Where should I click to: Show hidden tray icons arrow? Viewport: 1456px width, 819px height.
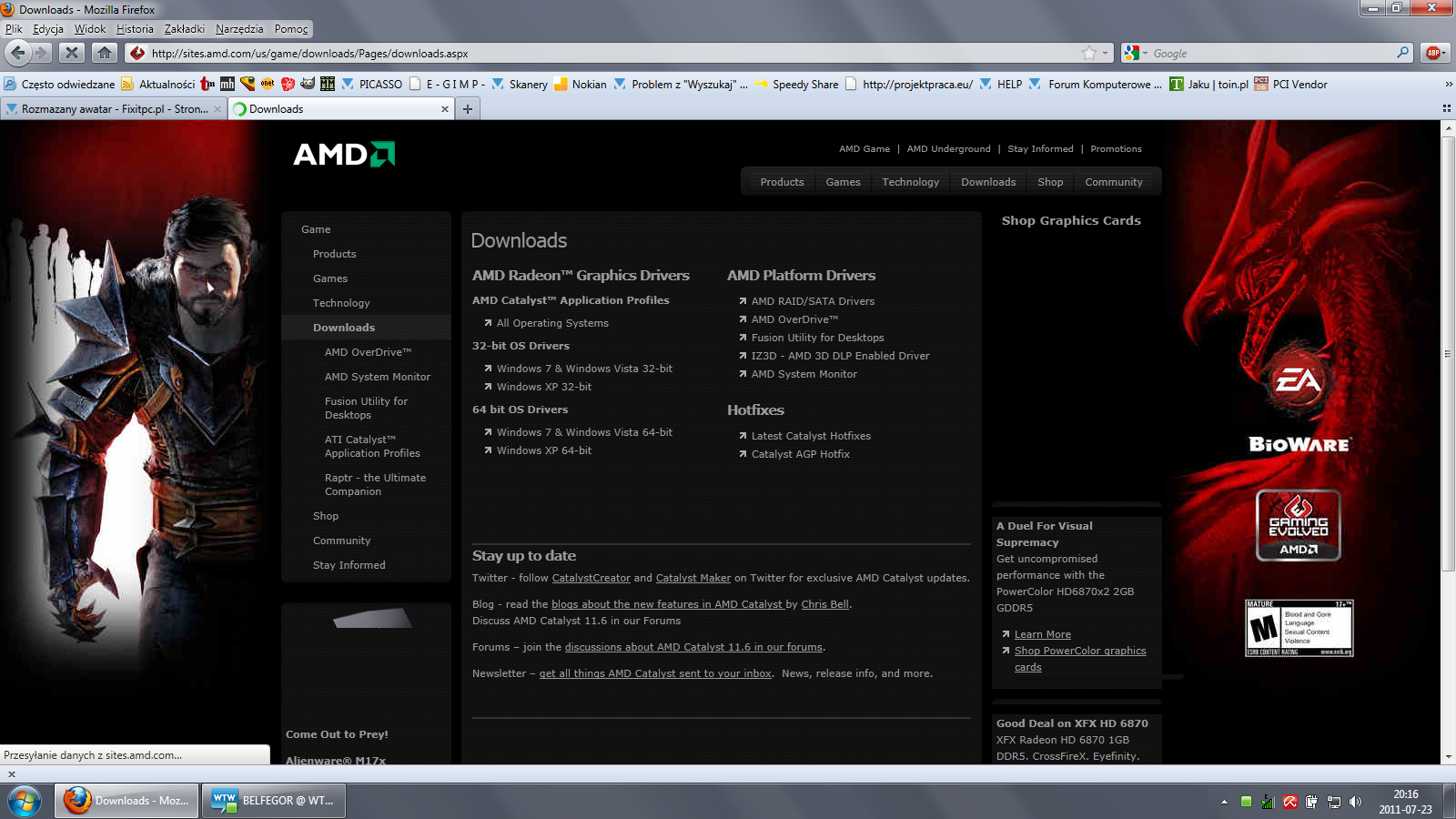[1224, 802]
